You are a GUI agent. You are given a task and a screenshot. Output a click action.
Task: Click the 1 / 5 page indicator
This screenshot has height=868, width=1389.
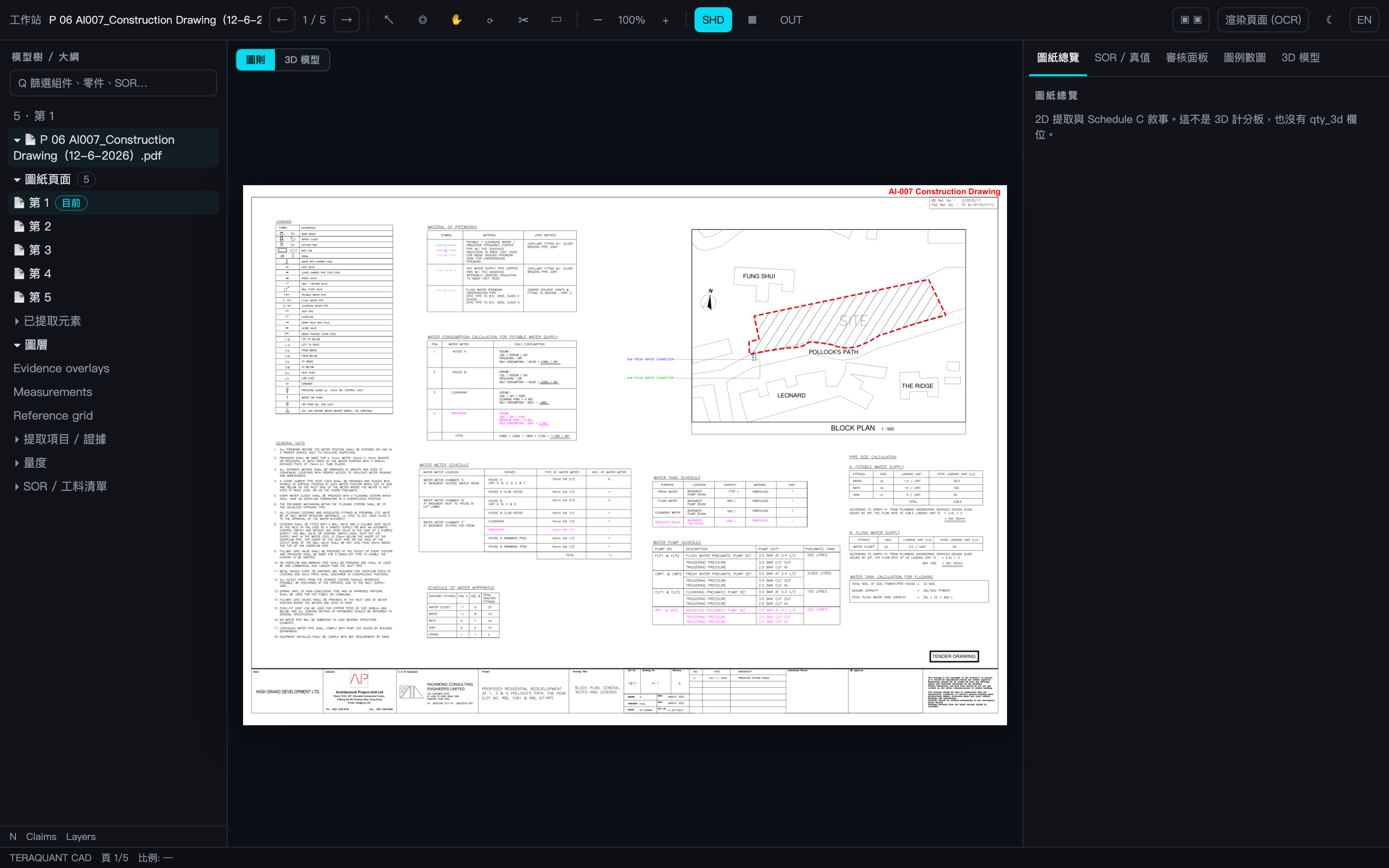tap(314, 20)
